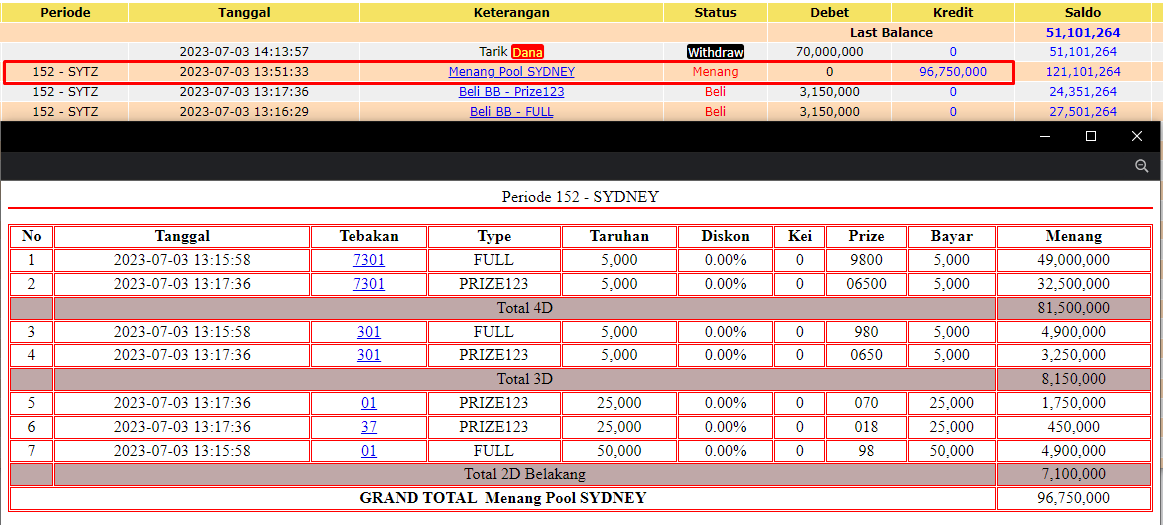Click the magnifier zoom icon in popup
This screenshot has width=1163, height=525.
point(1141,166)
